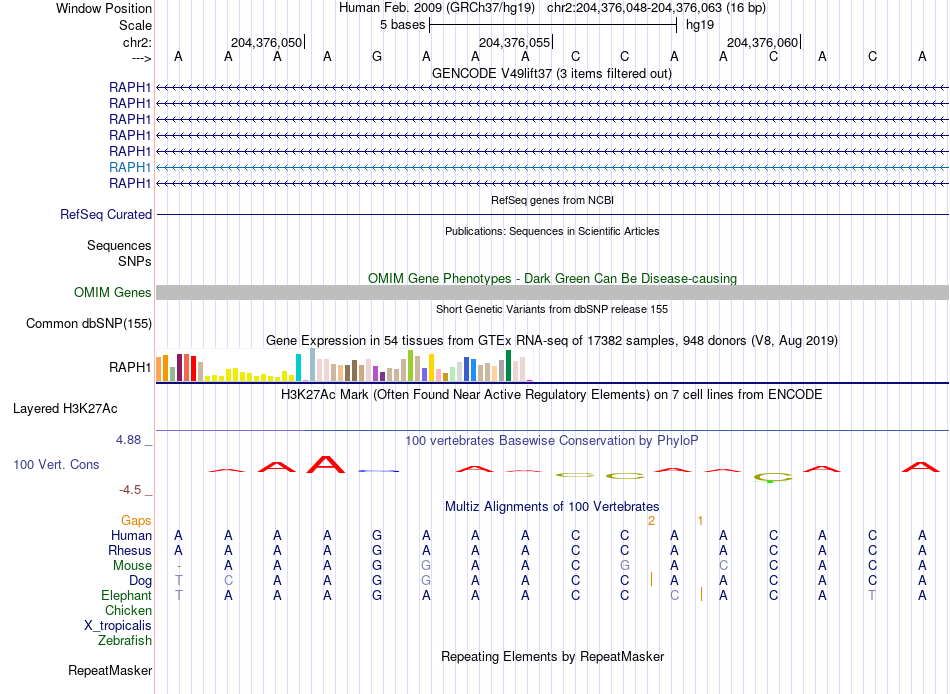Open the Common dbSNP(155) track label

click(x=89, y=324)
